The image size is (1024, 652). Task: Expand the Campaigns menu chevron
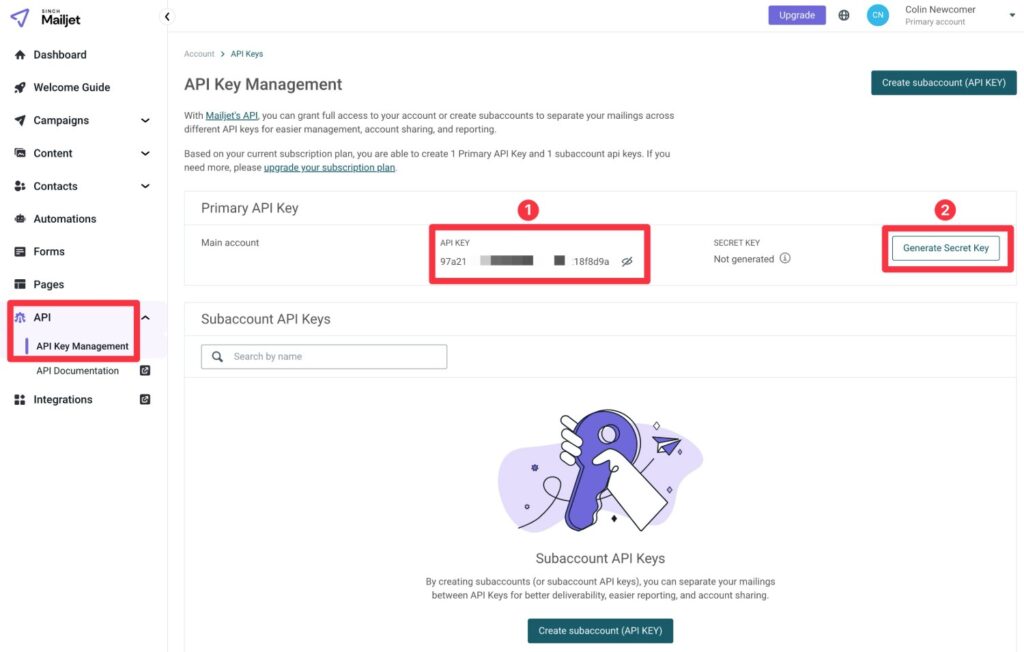(x=145, y=120)
